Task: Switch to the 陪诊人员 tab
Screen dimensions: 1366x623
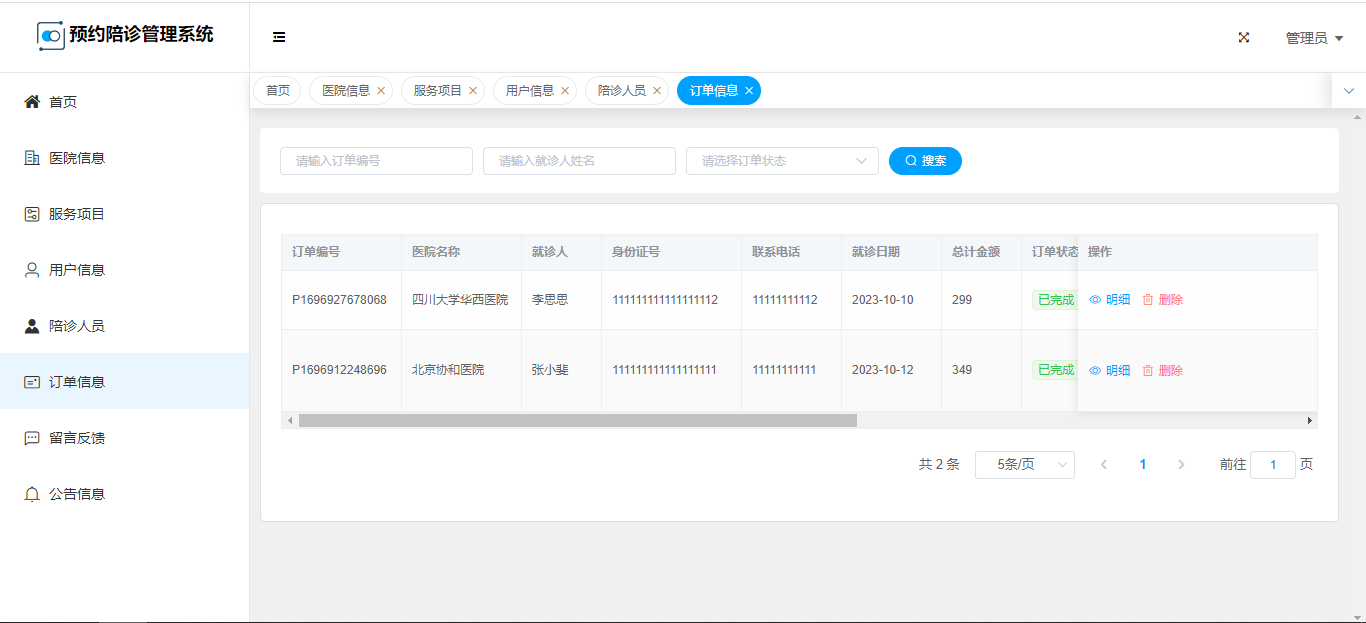Action: click(x=621, y=91)
